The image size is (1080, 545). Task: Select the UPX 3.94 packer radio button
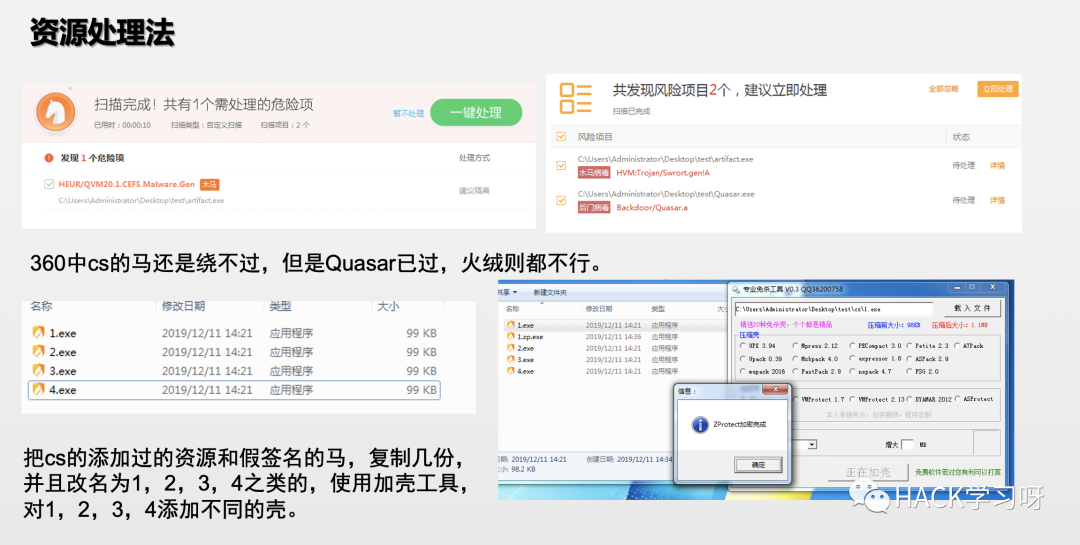coord(742,345)
